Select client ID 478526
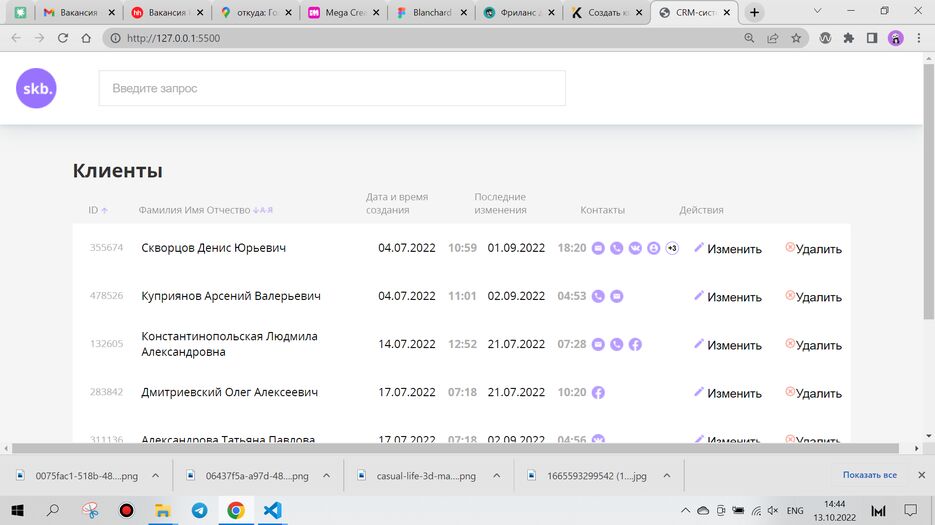This screenshot has width=935, height=525. pos(106,295)
